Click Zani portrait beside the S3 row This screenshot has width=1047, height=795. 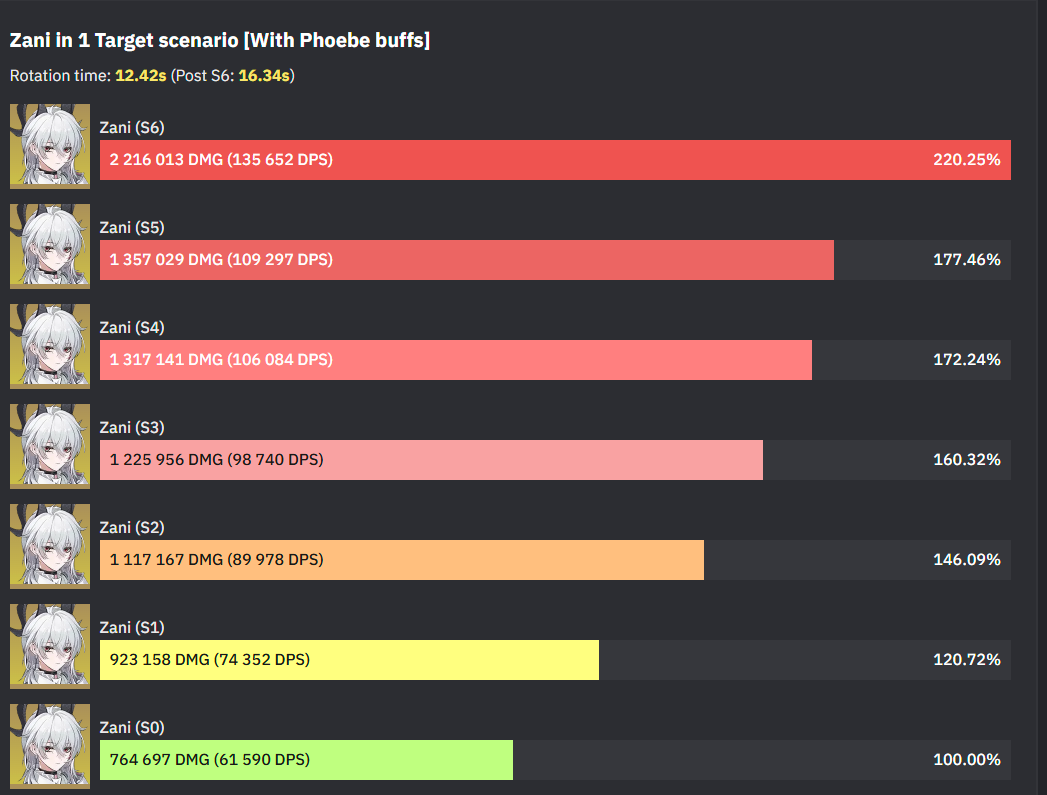click(50, 446)
